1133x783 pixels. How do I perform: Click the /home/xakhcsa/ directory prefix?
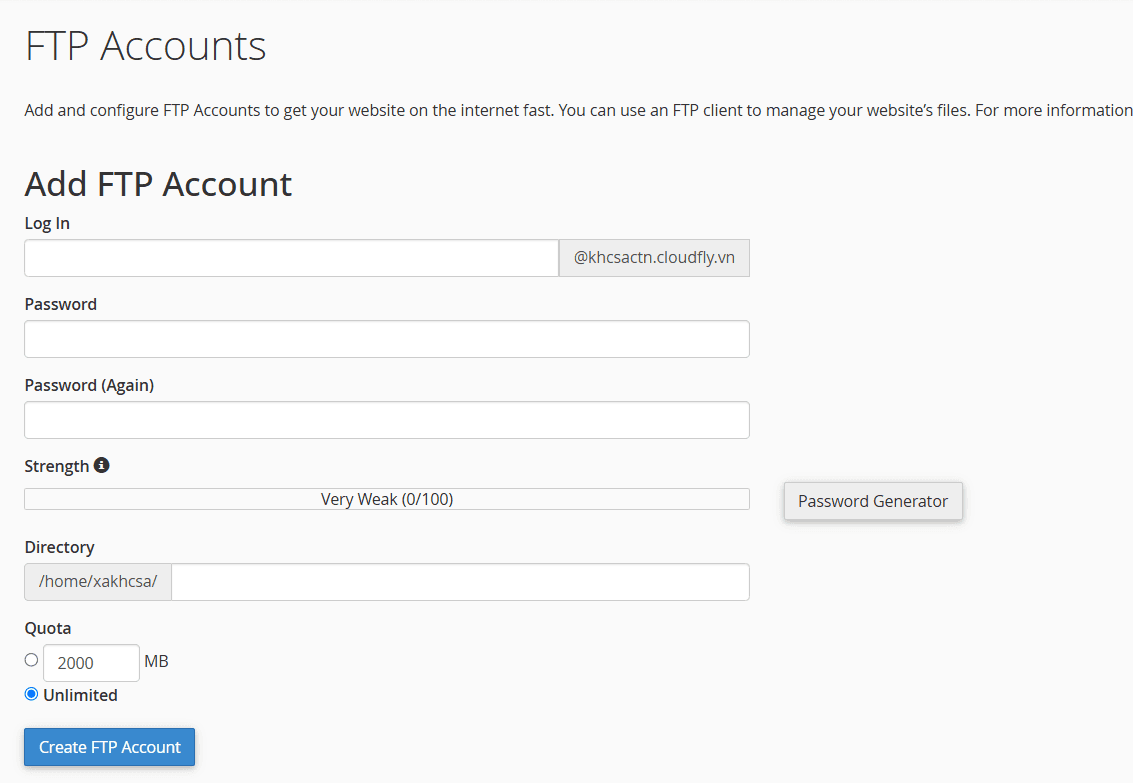pyautogui.click(x=98, y=582)
